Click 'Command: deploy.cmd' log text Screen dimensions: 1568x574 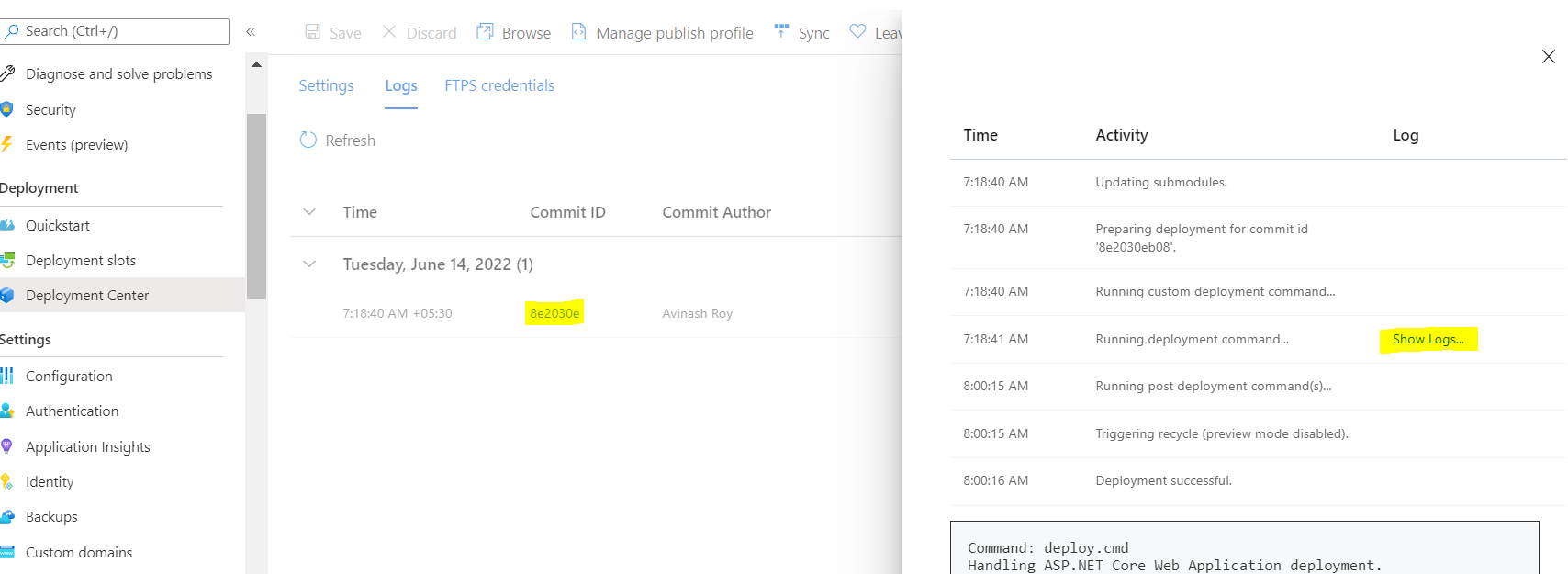click(x=1047, y=548)
